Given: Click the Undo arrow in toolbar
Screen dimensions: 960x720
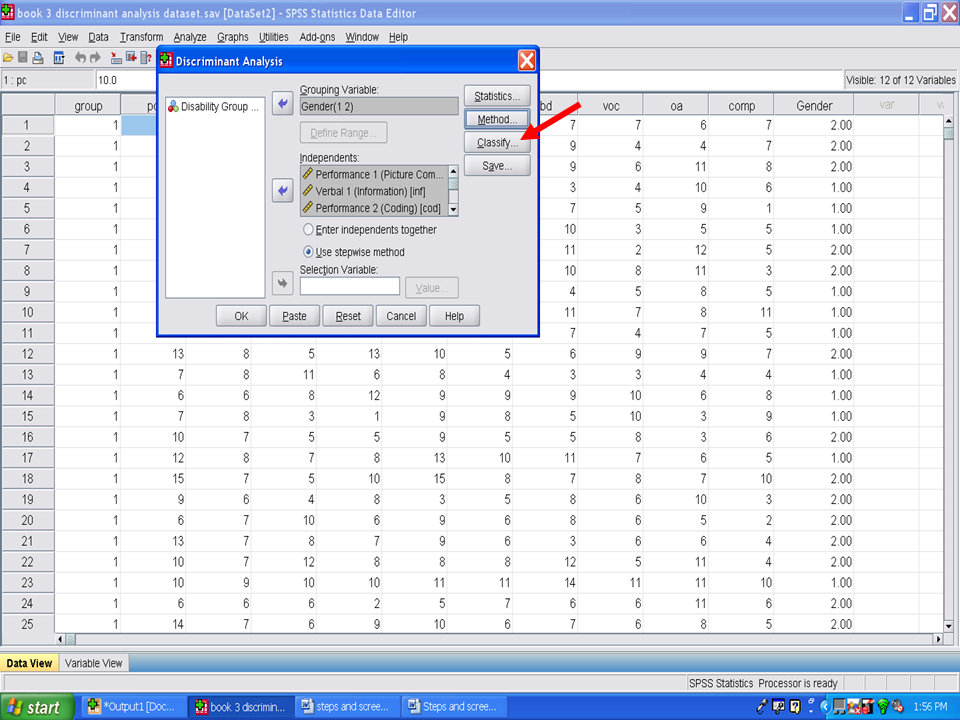Looking at the screenshot, I should (x=81, y=58).
